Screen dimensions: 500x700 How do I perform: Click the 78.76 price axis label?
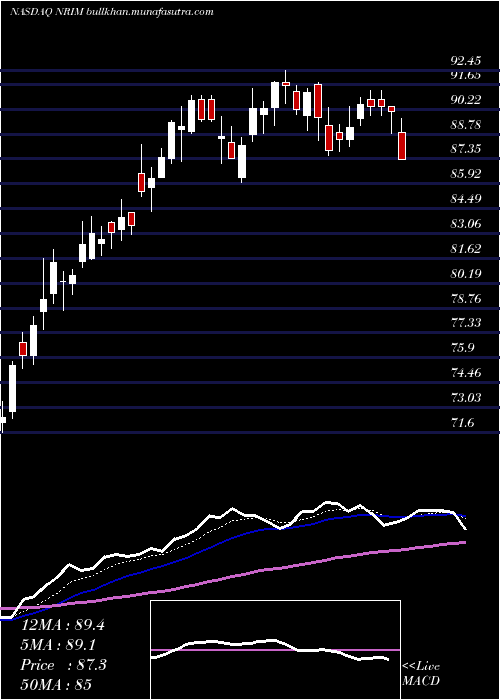coord(466,299)
